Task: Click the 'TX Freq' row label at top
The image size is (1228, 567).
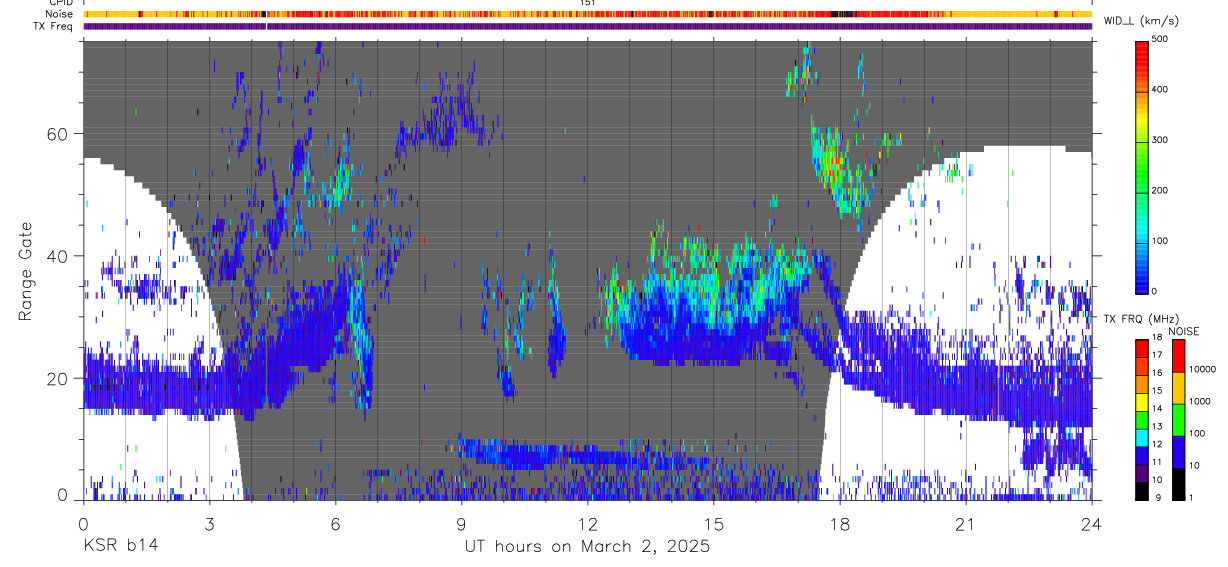Action: (54, 26)
